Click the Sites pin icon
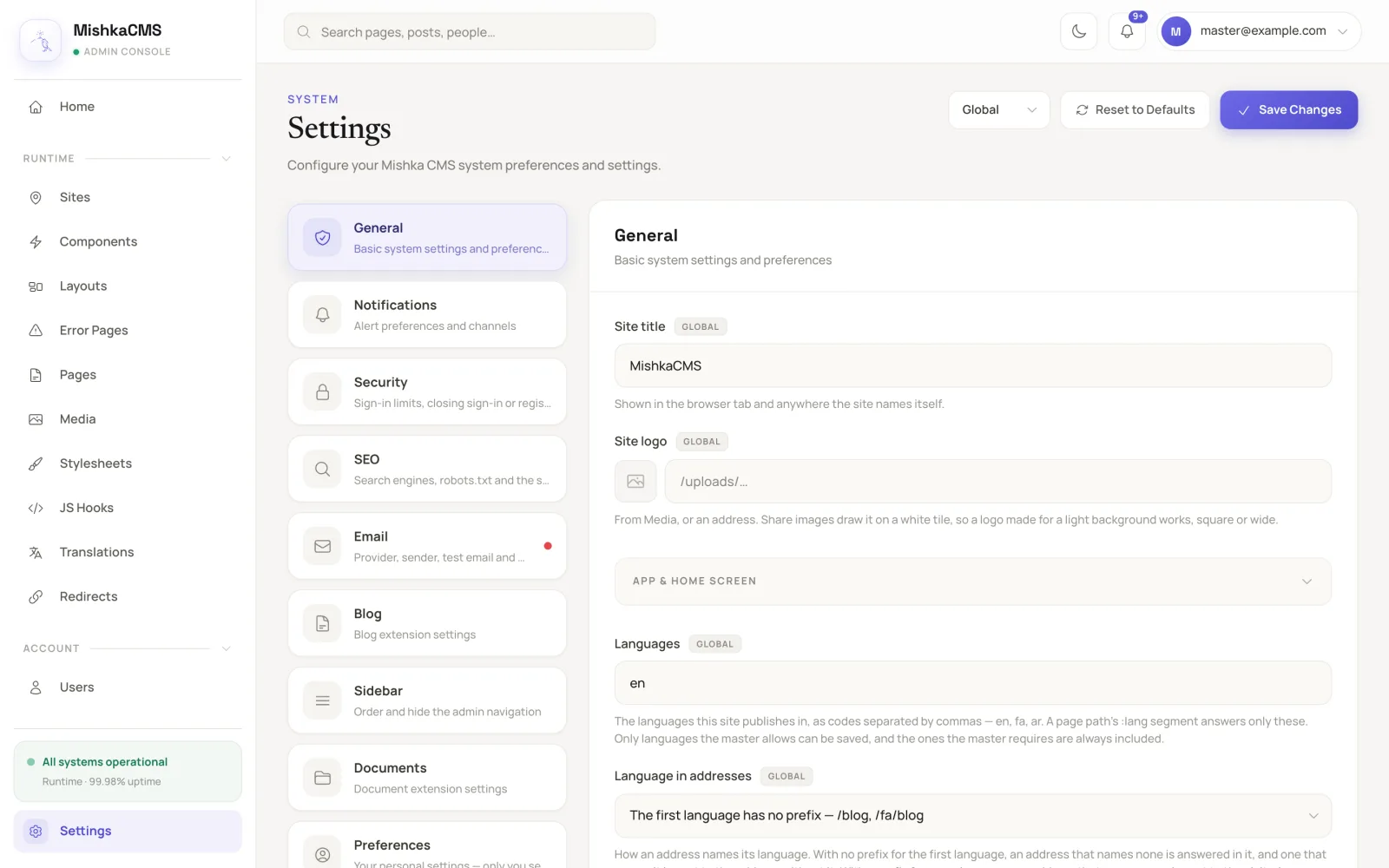The height and width of the screenshot is (868, 1389). (x=36, y=198)
